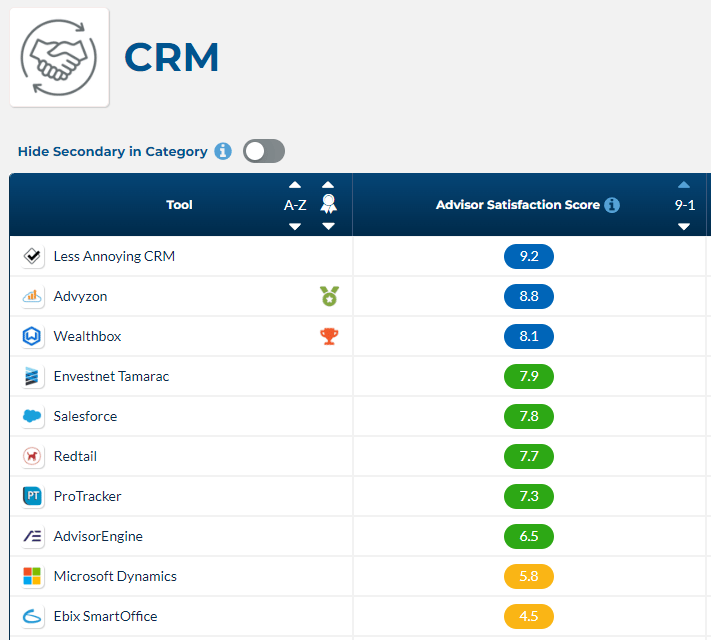The image size is (711, 640).
Task: Open info icon next to Advisor Satisfaction Score
Action: [612, 205]
